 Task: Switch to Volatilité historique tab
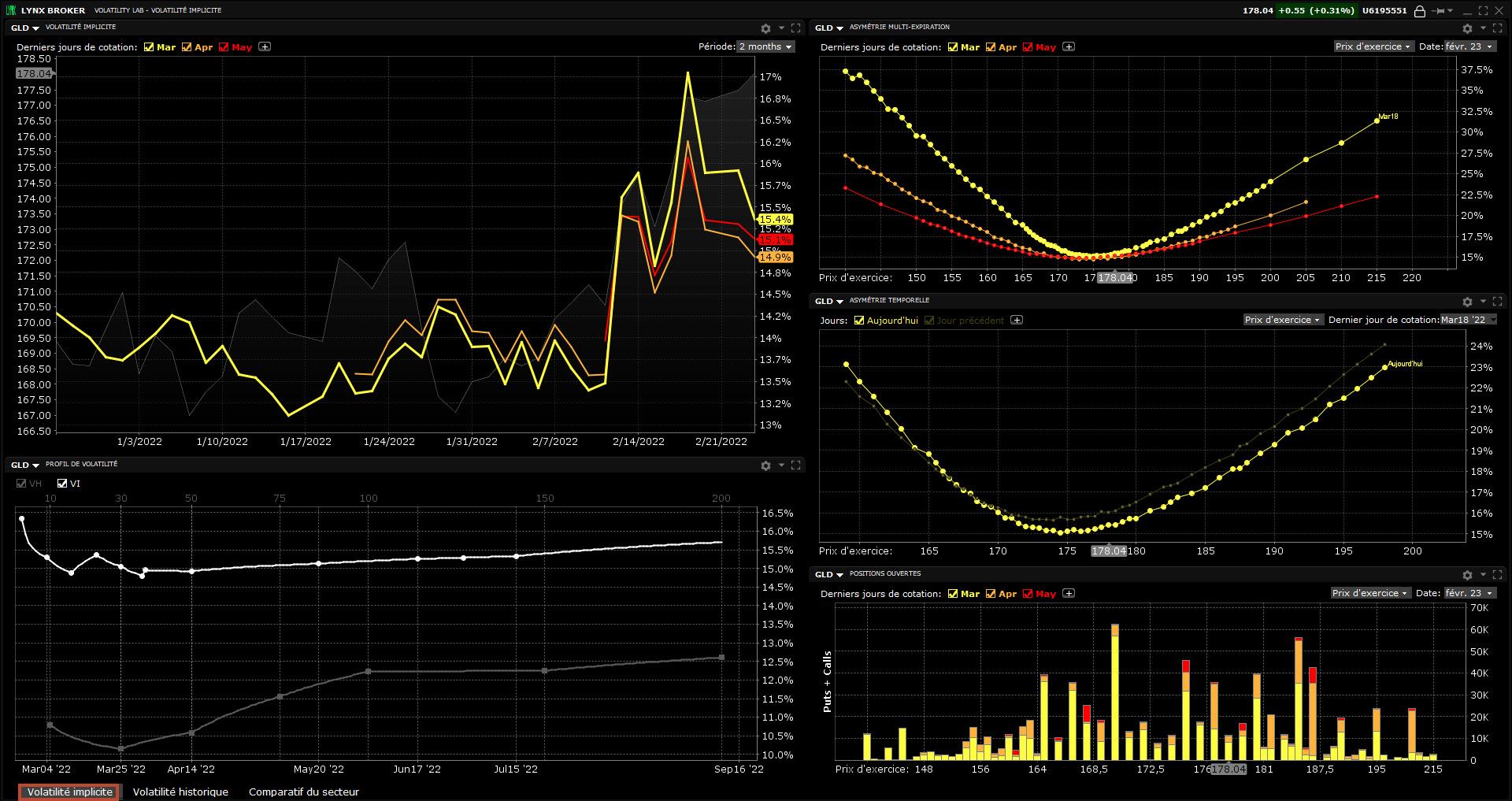[180, 792]
